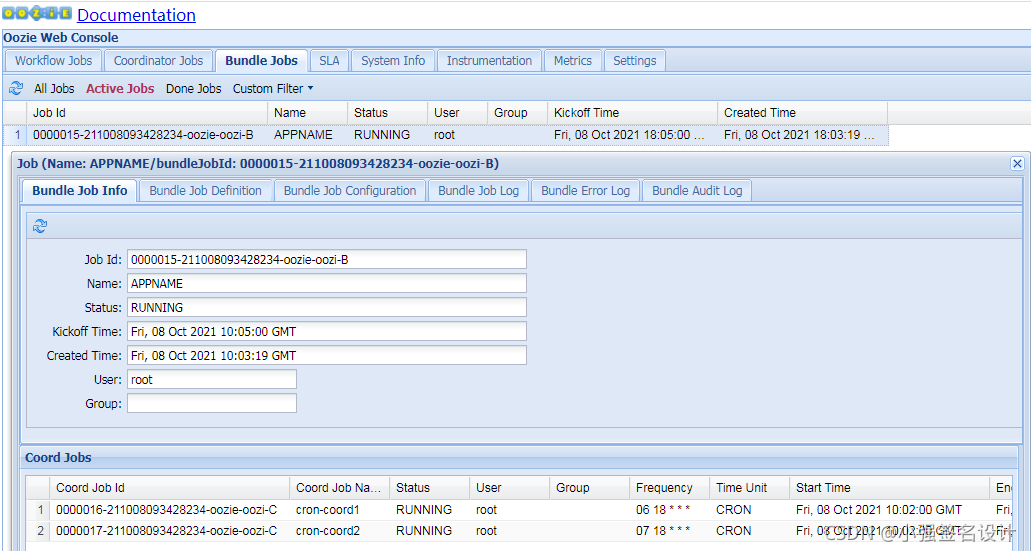
Task: Click the Name field containing APPNAME
Action: pyautogui.click(x=327, y=283)
